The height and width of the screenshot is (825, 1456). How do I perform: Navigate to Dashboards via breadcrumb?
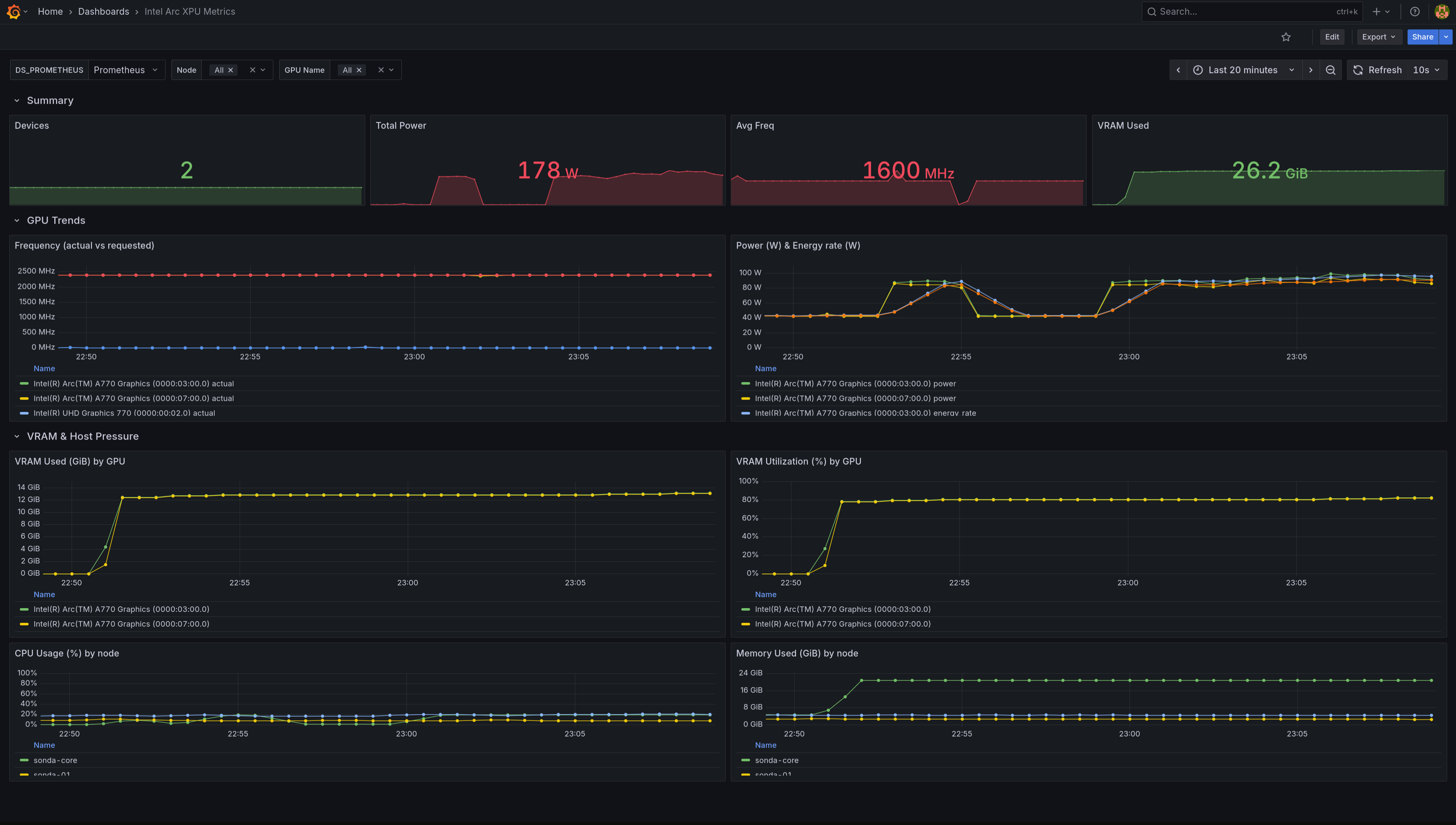[104, 11]
